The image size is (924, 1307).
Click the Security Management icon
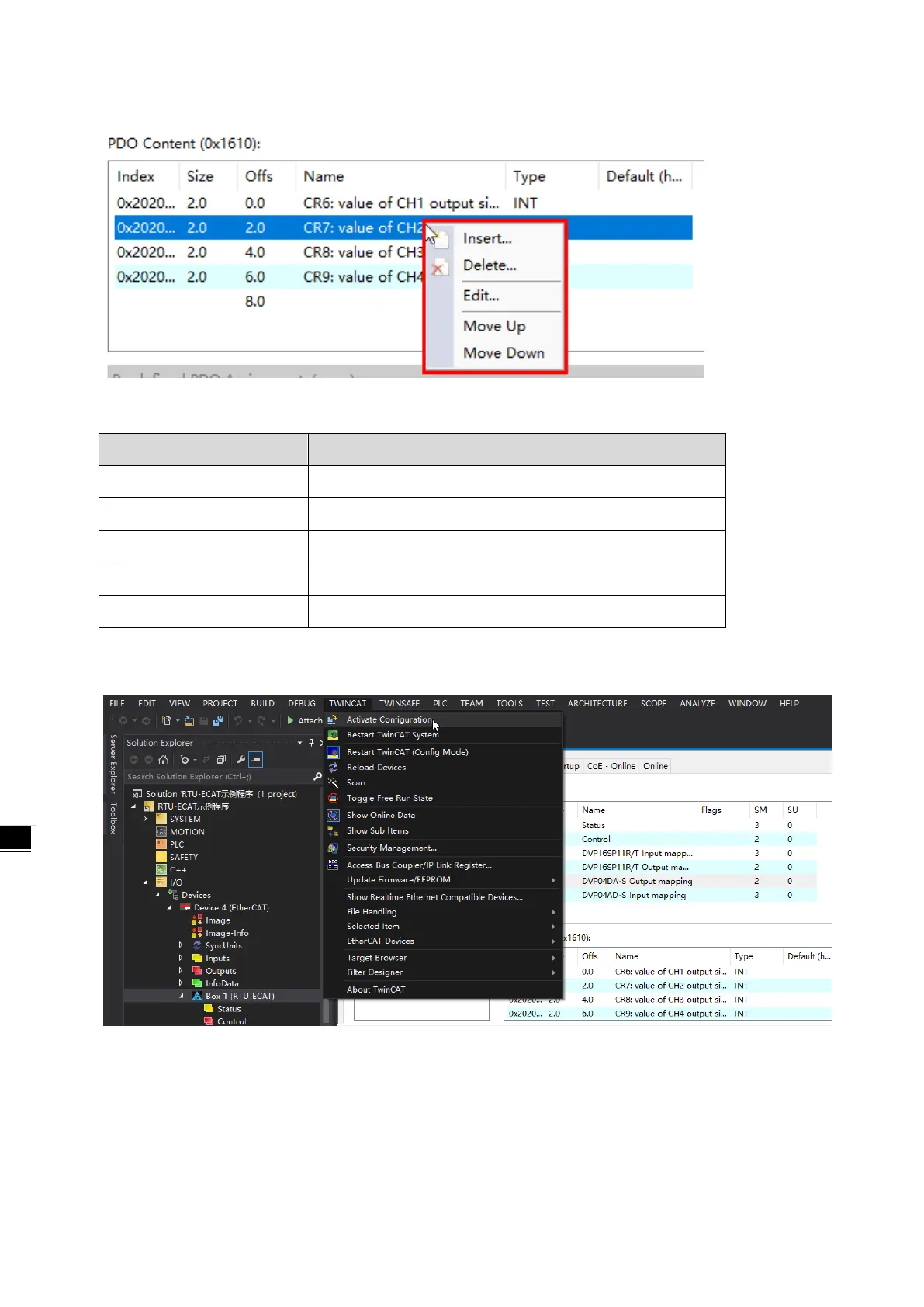coord(333,848)
